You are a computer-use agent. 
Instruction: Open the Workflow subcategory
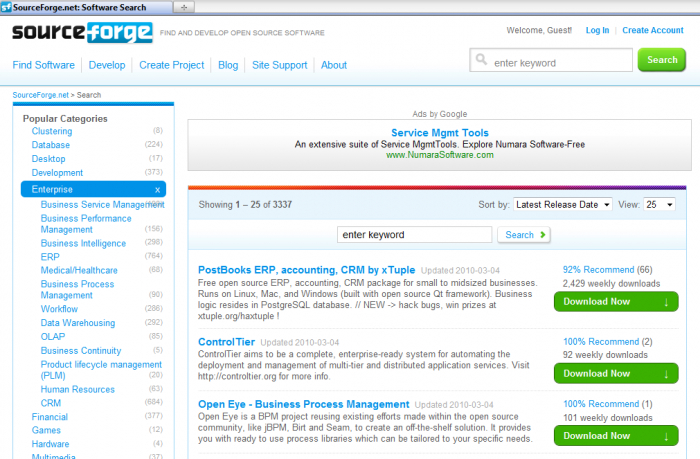tap(59, 309)
